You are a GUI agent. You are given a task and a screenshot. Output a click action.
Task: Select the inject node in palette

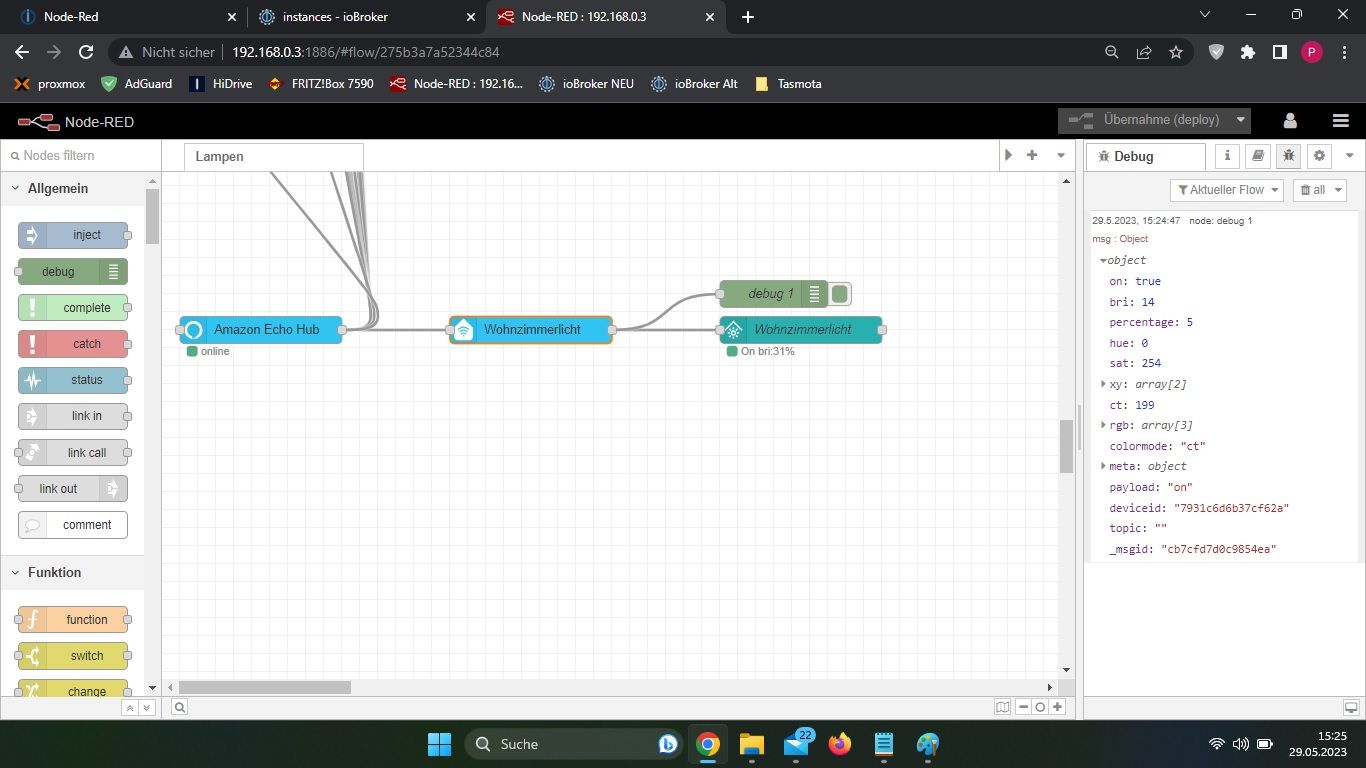(73, 235)
